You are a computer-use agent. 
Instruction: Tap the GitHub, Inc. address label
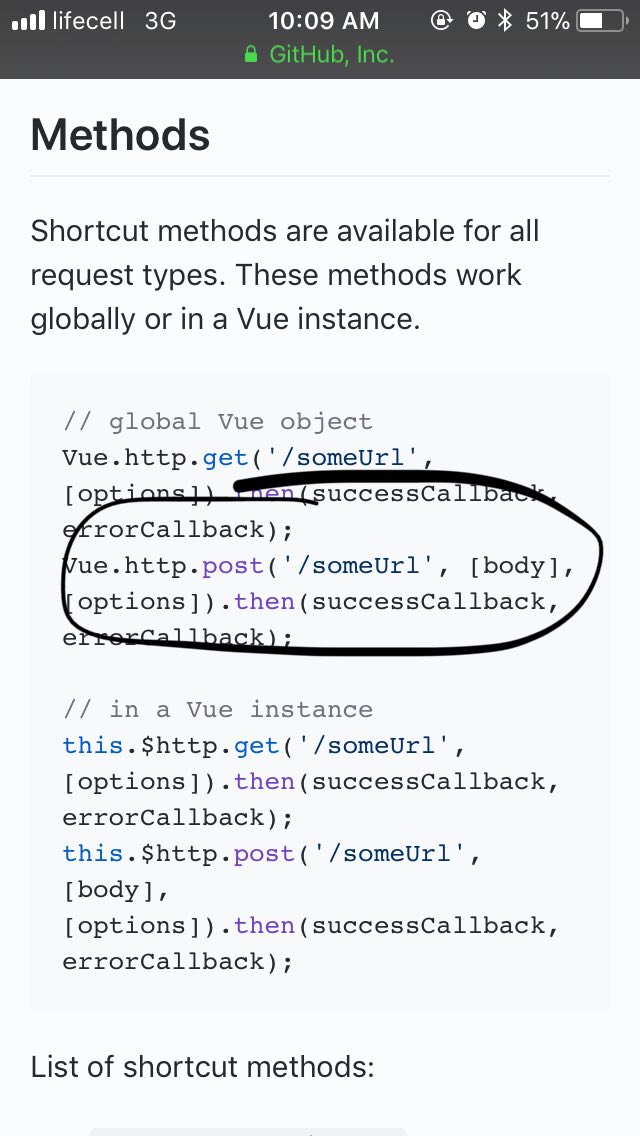tap(332, 54)
